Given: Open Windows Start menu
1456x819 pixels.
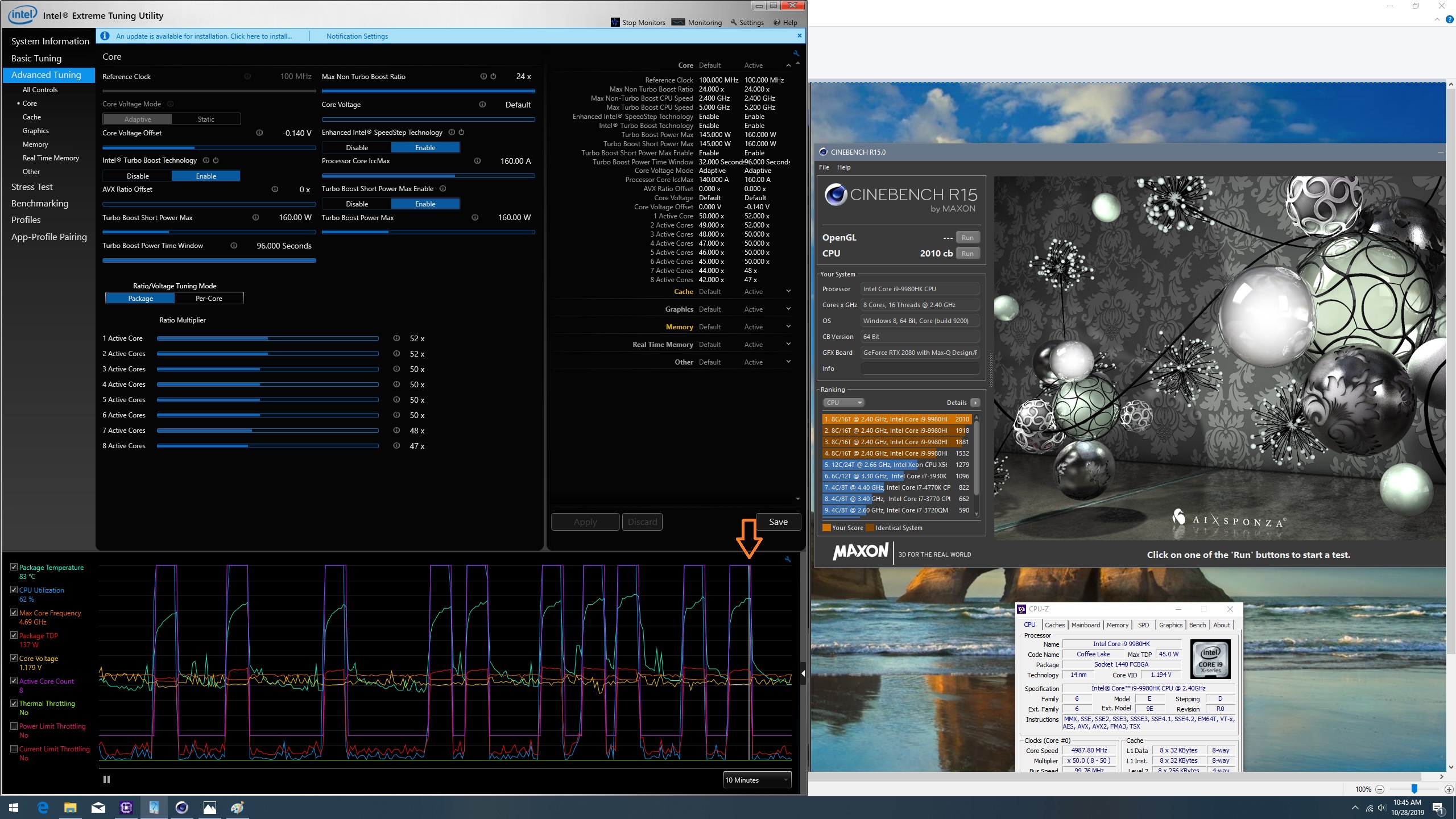Looking at the screenshot, I should point(14,808).
